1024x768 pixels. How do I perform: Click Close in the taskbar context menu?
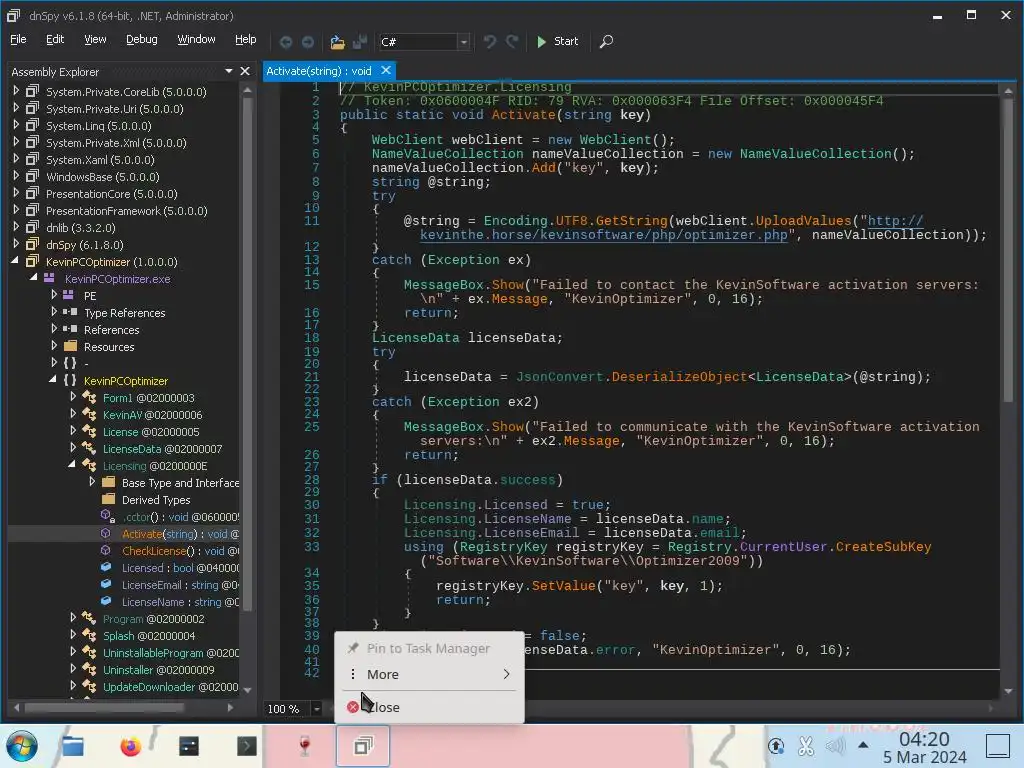point(429,707)
